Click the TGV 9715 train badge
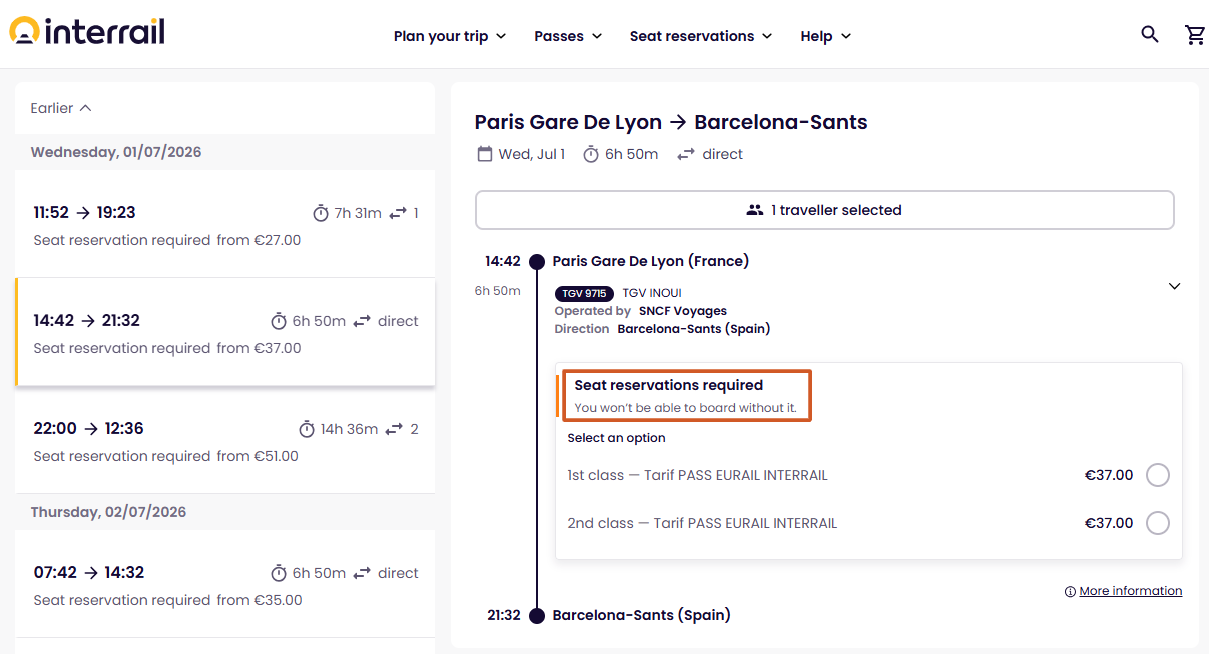Image resolution: width=1209 pixels, height=654 pixels. [x=584, y=294]
